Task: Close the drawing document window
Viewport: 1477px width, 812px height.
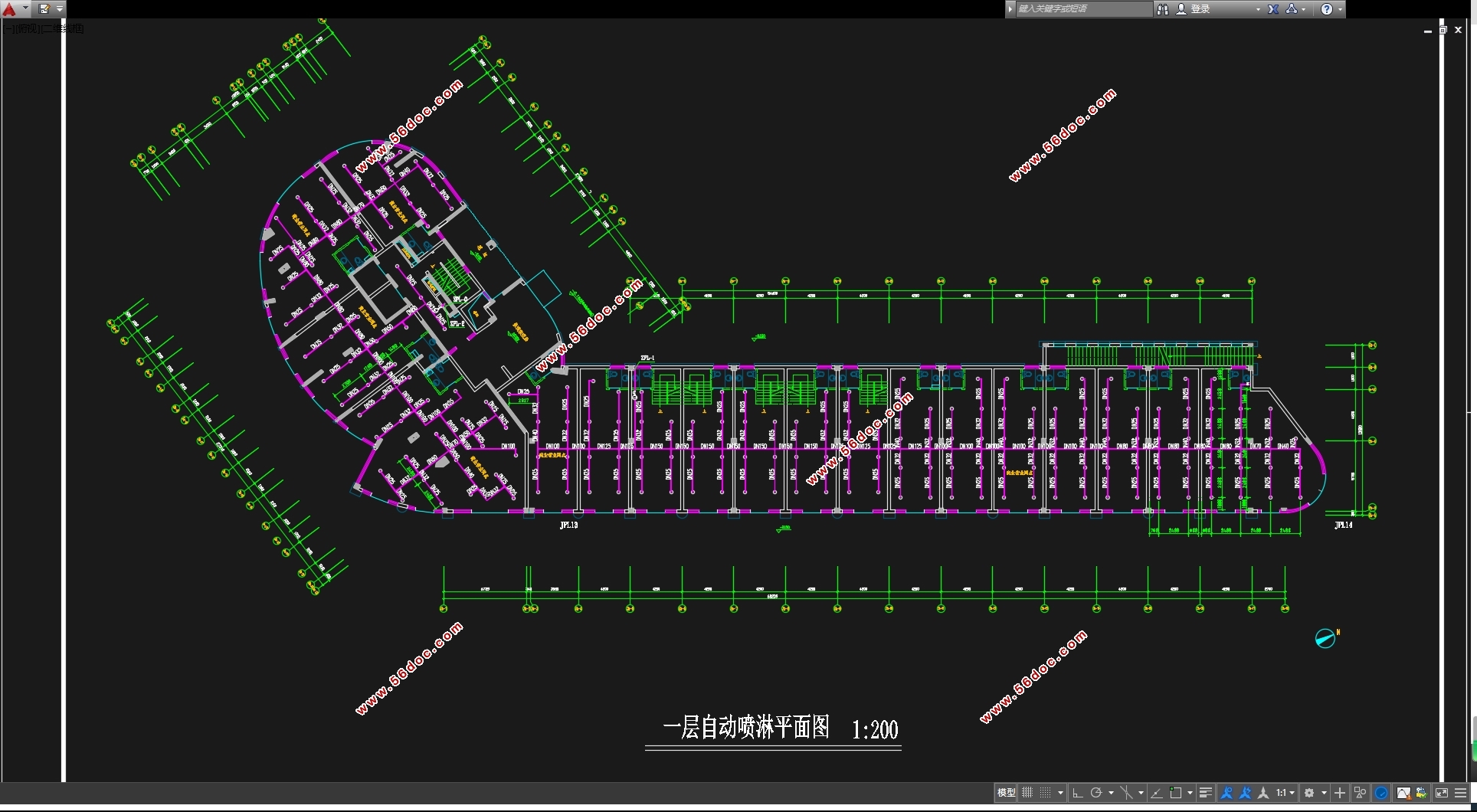Action: coord(1458,30)
